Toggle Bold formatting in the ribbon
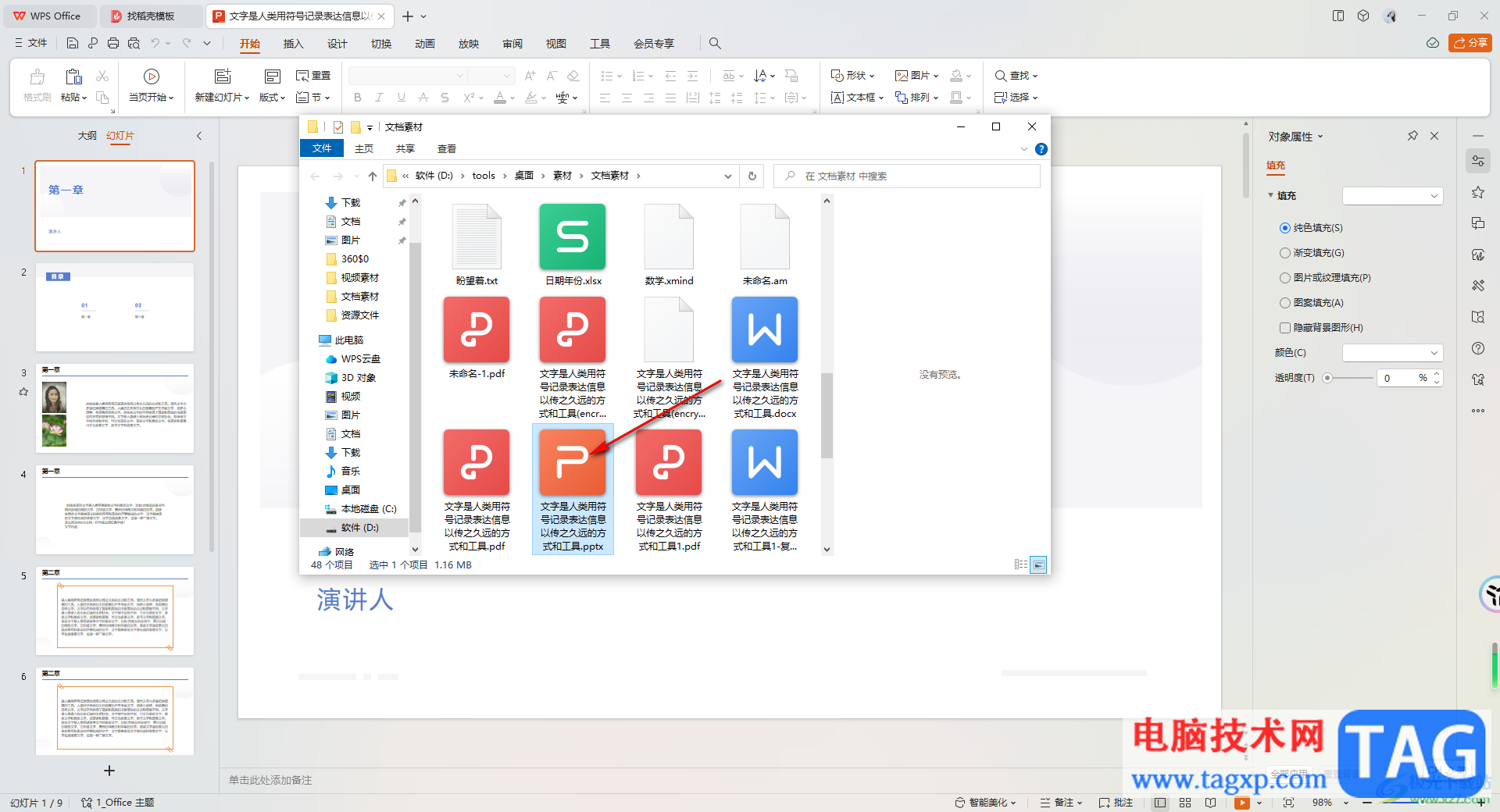Screen dimensions: 1500x812 pos(358,98)
